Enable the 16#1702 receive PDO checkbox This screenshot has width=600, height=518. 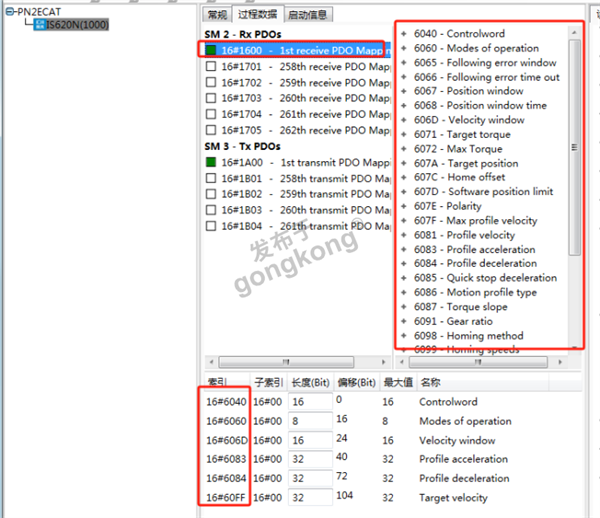coord(211,82)
